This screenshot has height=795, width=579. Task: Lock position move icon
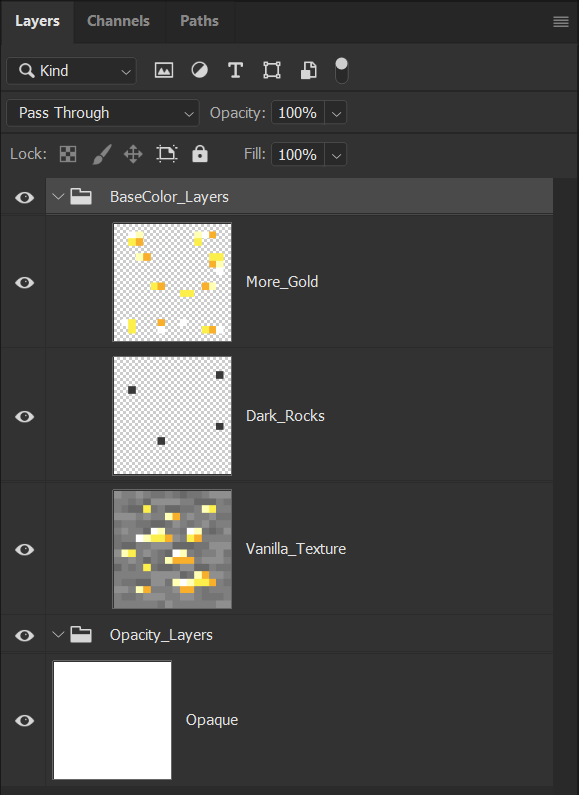(x=133, y=154)
